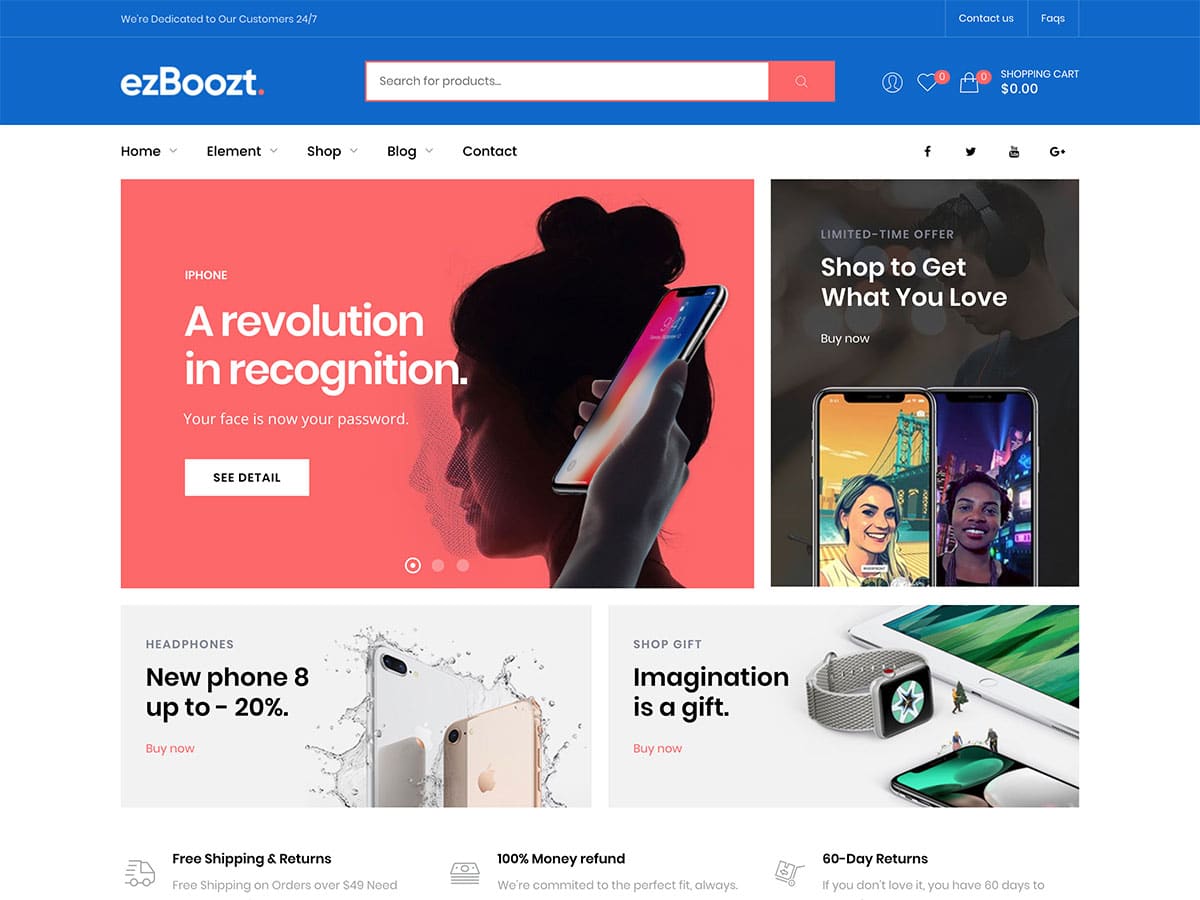Expand the Element menu dropdown
1200x900 pixels.
242,151
